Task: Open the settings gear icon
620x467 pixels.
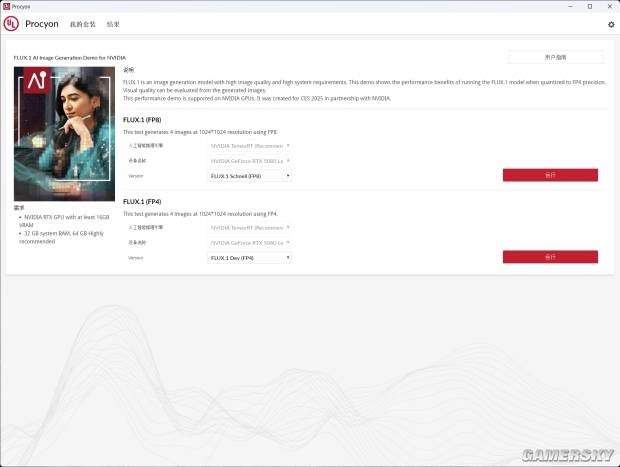Action: pos(611,25)
